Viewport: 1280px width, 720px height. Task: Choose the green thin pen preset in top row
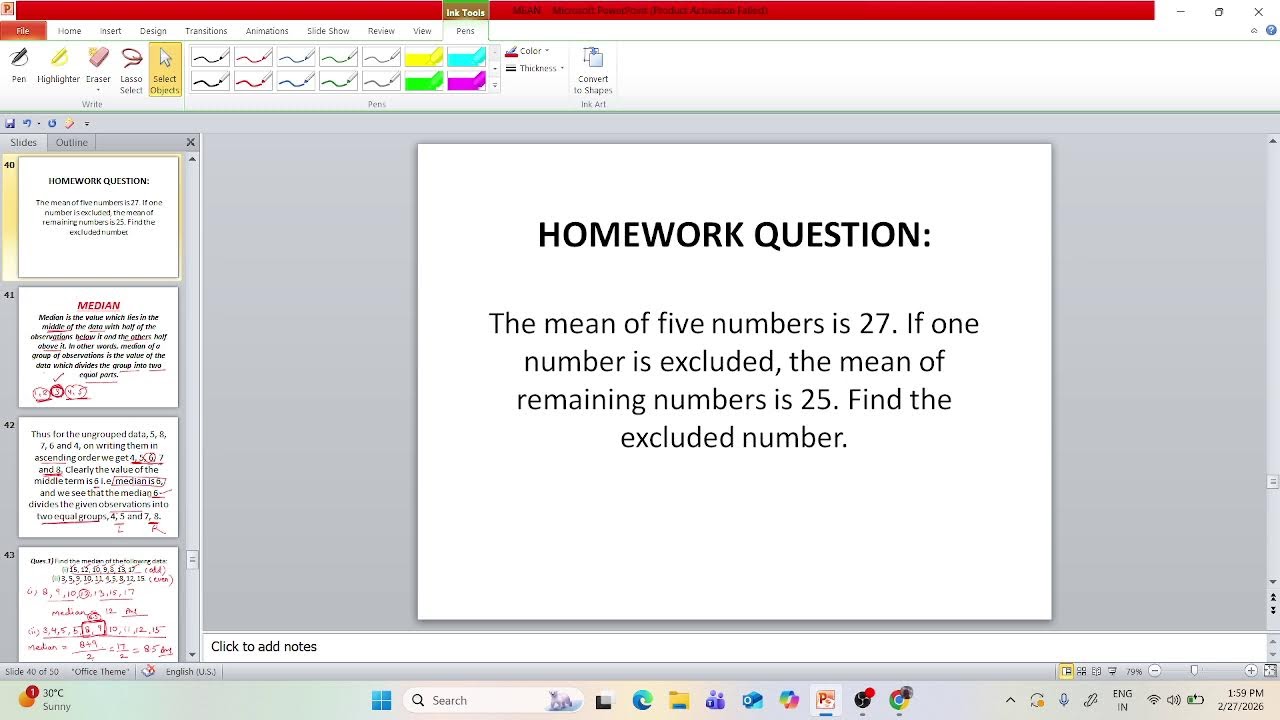pos(339,57)
